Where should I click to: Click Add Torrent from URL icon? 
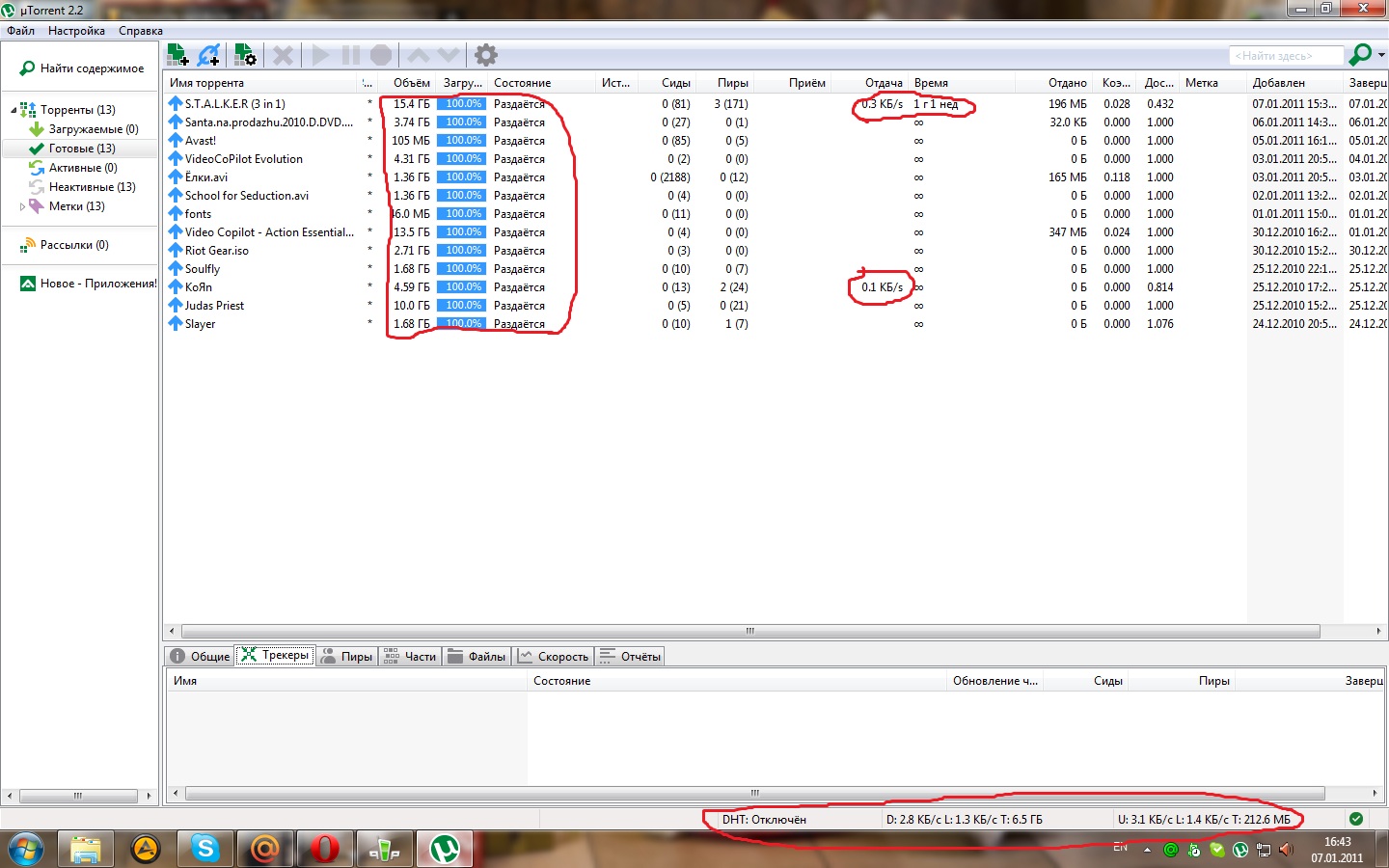(x=209, y=55)
